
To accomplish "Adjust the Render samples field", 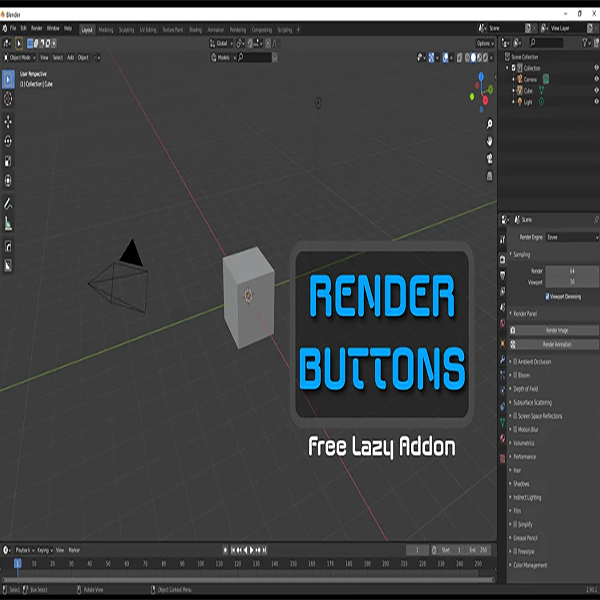I will (572, 271).
